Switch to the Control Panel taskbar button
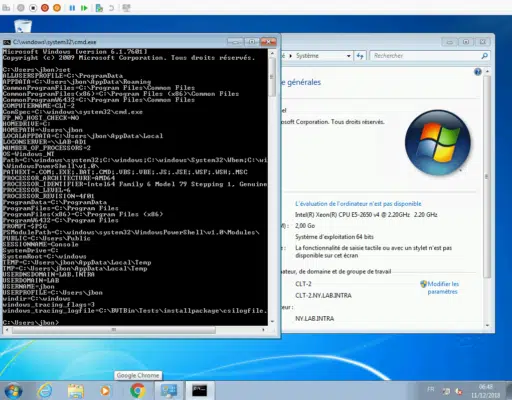Image resolution: width=512 pixels, height=400 pixels. tap(169, 391)
